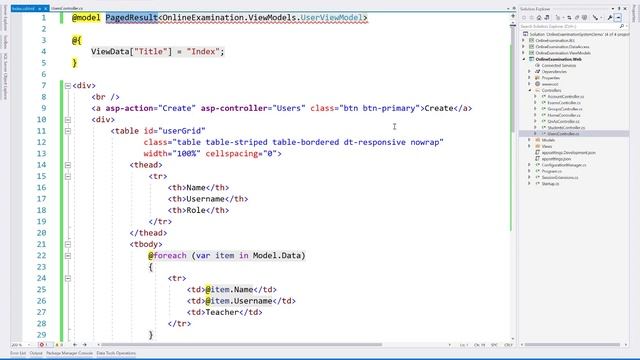Collapse the tbody element at line 21

(68, 244)
